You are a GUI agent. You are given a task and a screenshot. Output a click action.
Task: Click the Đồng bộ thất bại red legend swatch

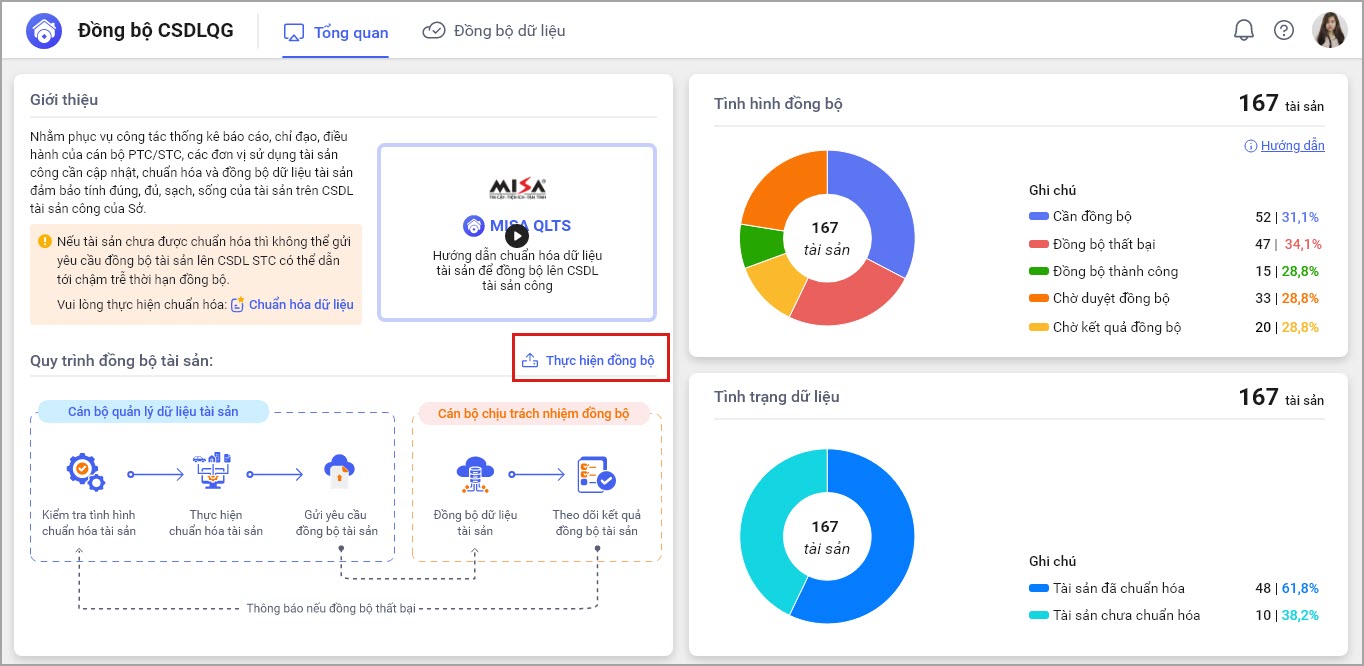click(x=1038, y=244)
